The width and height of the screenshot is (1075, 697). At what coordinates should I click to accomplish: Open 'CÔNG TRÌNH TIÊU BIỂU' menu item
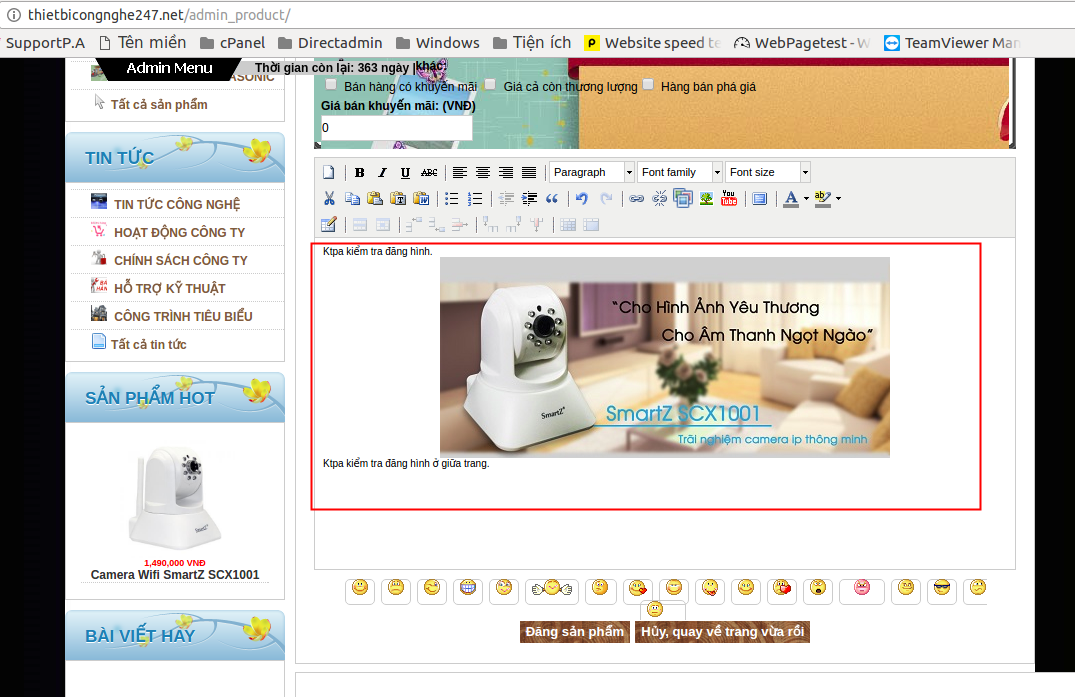183,317
